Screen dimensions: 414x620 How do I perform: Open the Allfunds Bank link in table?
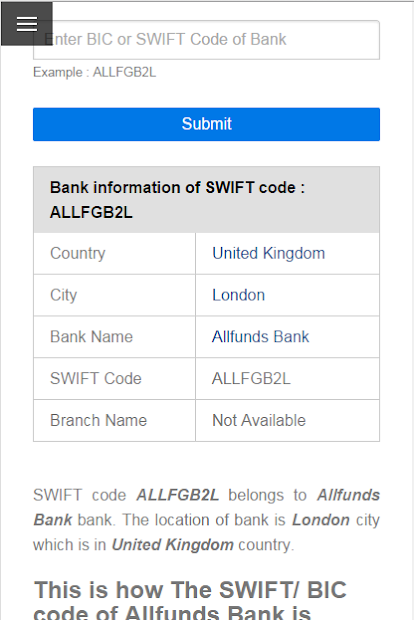click(260, 337)
